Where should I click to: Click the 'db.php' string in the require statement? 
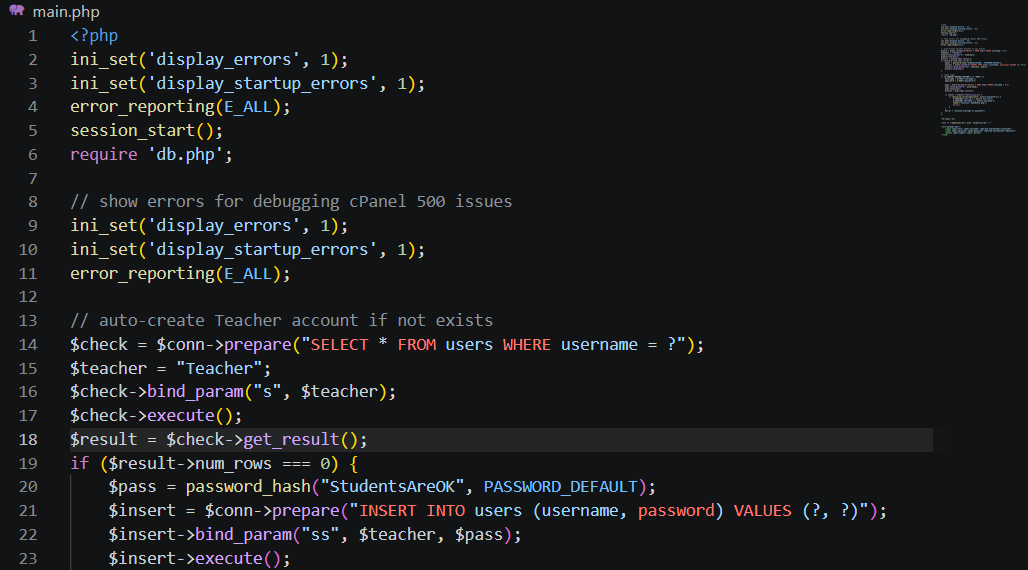pos(189,155)
